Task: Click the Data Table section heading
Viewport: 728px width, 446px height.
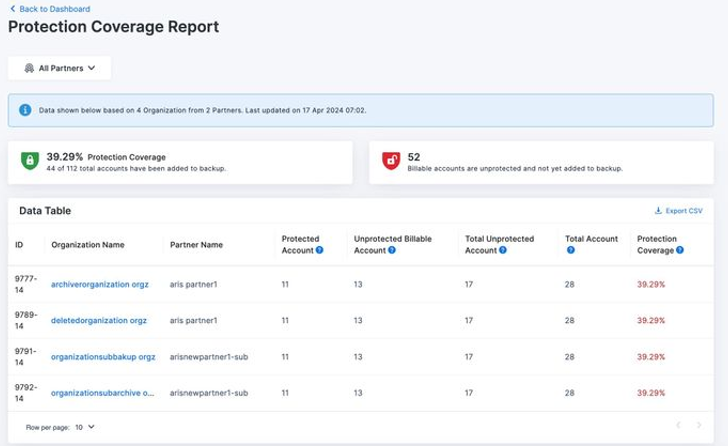Action: point(45,211)
